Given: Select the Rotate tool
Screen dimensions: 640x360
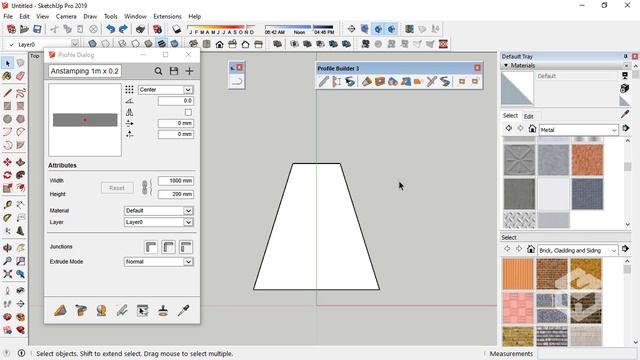Looking at the screenshot, I should 7,175.
